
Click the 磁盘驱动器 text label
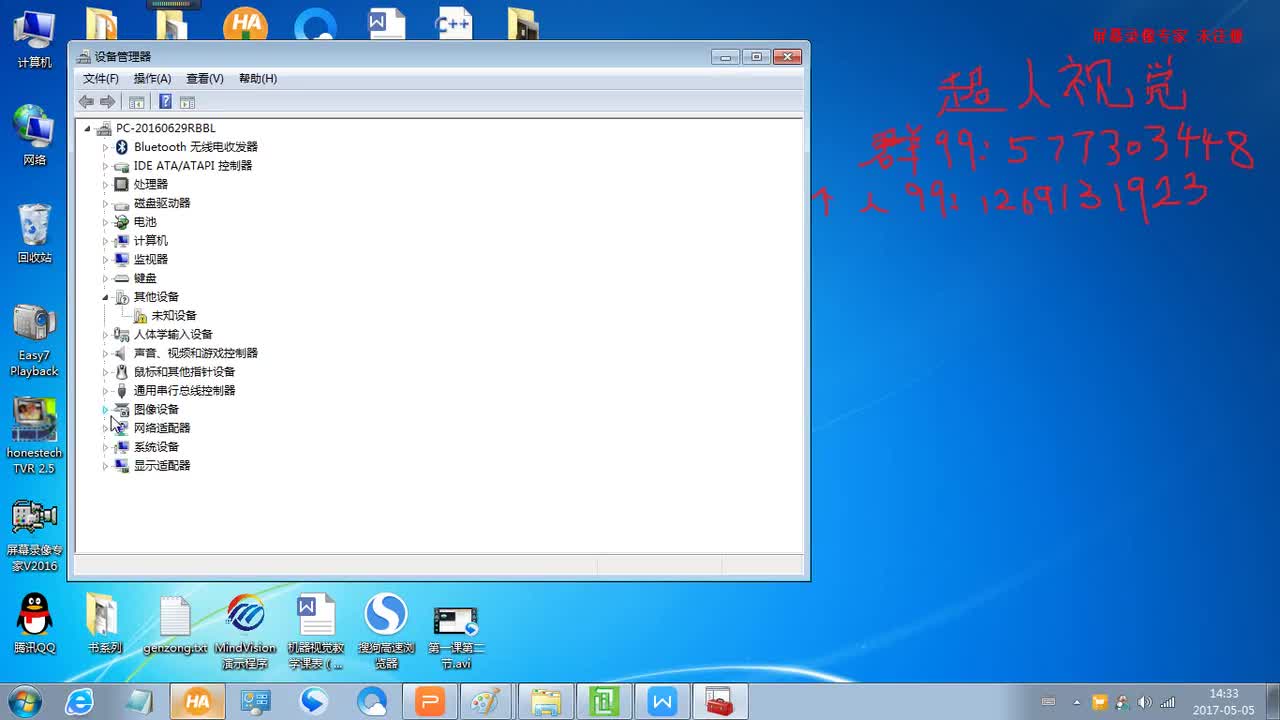(162, 203)
